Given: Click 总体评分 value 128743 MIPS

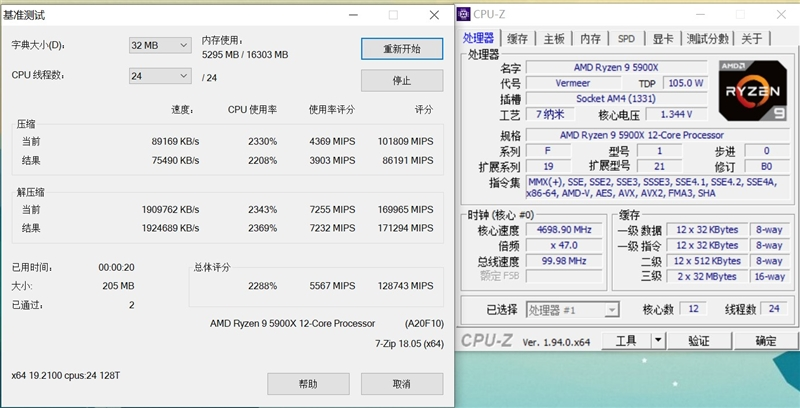Looking at the screenshot, I should coord(406,286).
